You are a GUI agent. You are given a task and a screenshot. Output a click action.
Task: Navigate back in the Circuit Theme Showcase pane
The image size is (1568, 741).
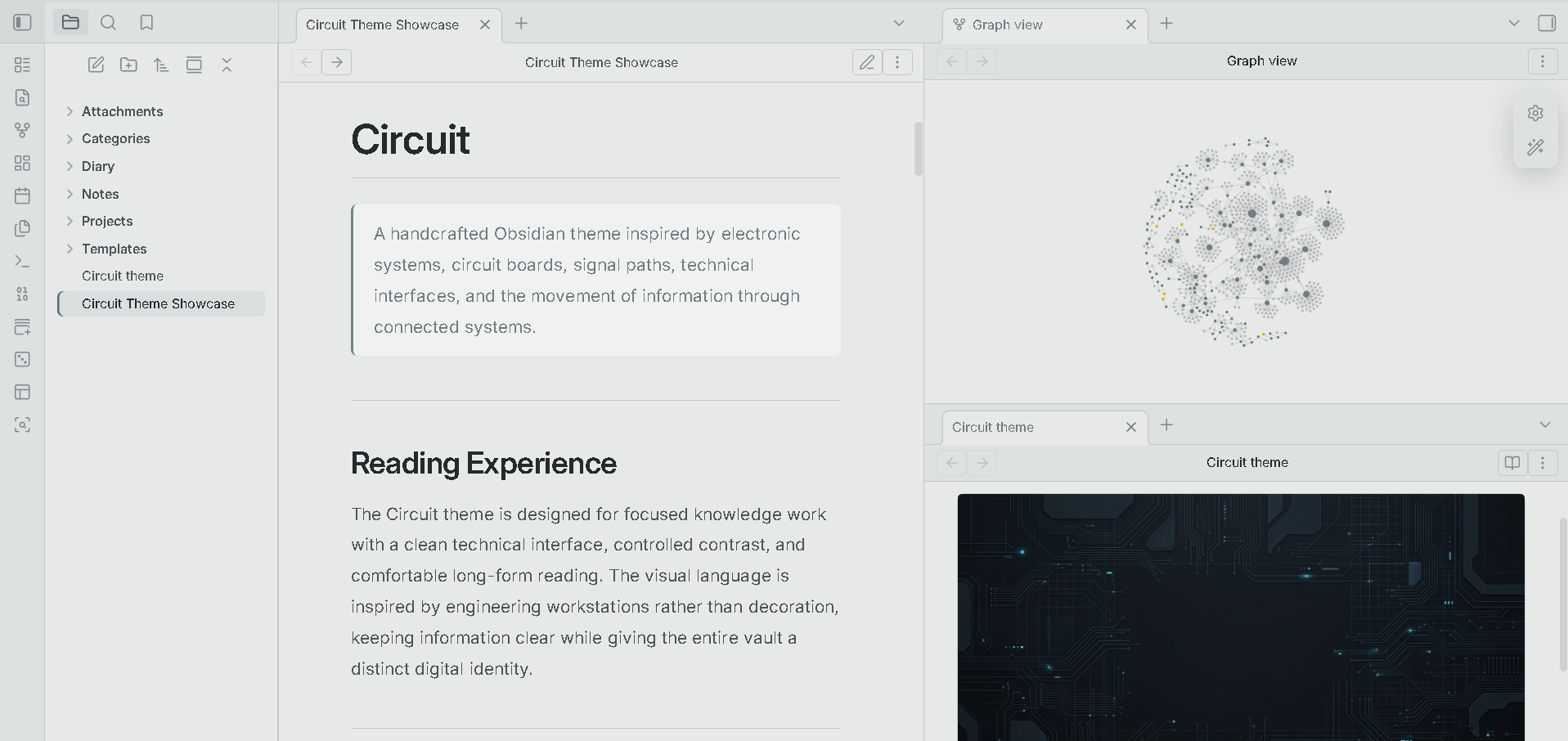click(x=307, y=62)
